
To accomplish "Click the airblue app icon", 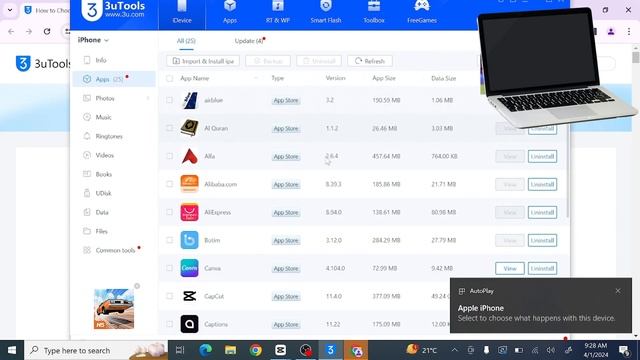I will pos(189,100).
